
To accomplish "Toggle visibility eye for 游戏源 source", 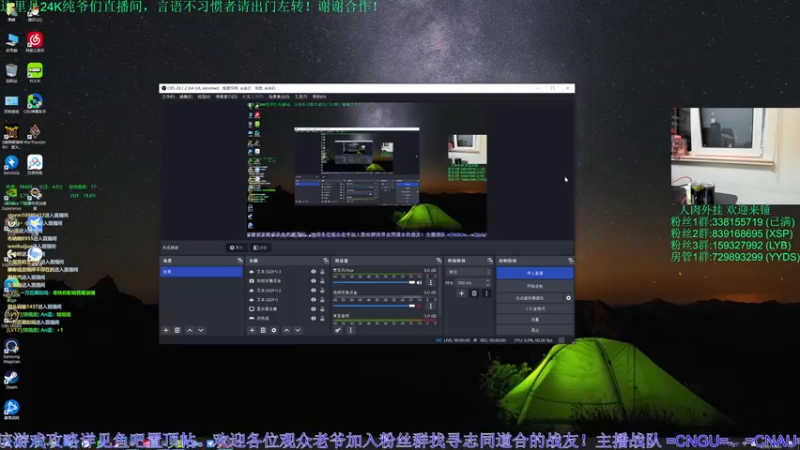I will [313, 318].
